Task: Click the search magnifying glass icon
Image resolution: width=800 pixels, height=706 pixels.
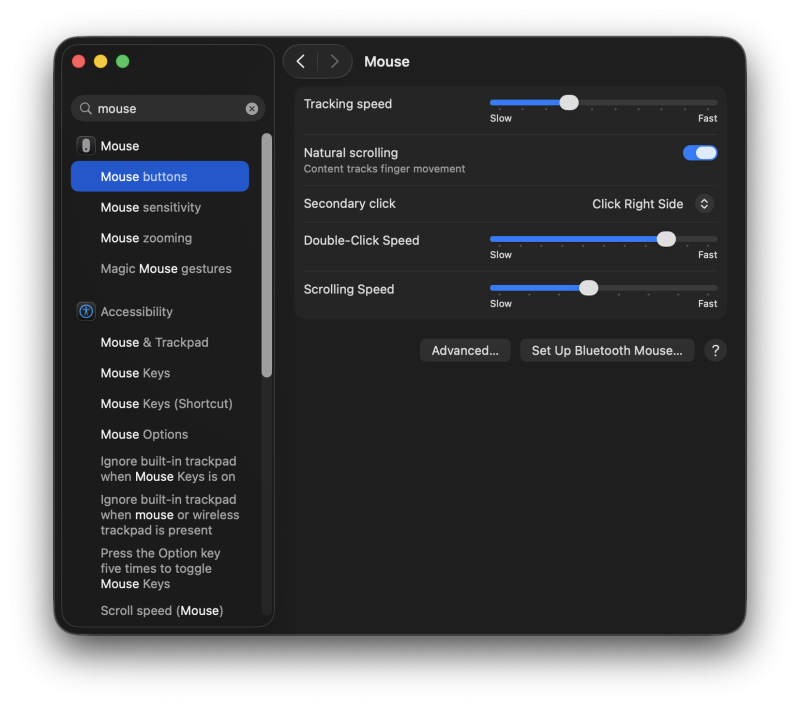Action: pos(86,109)
